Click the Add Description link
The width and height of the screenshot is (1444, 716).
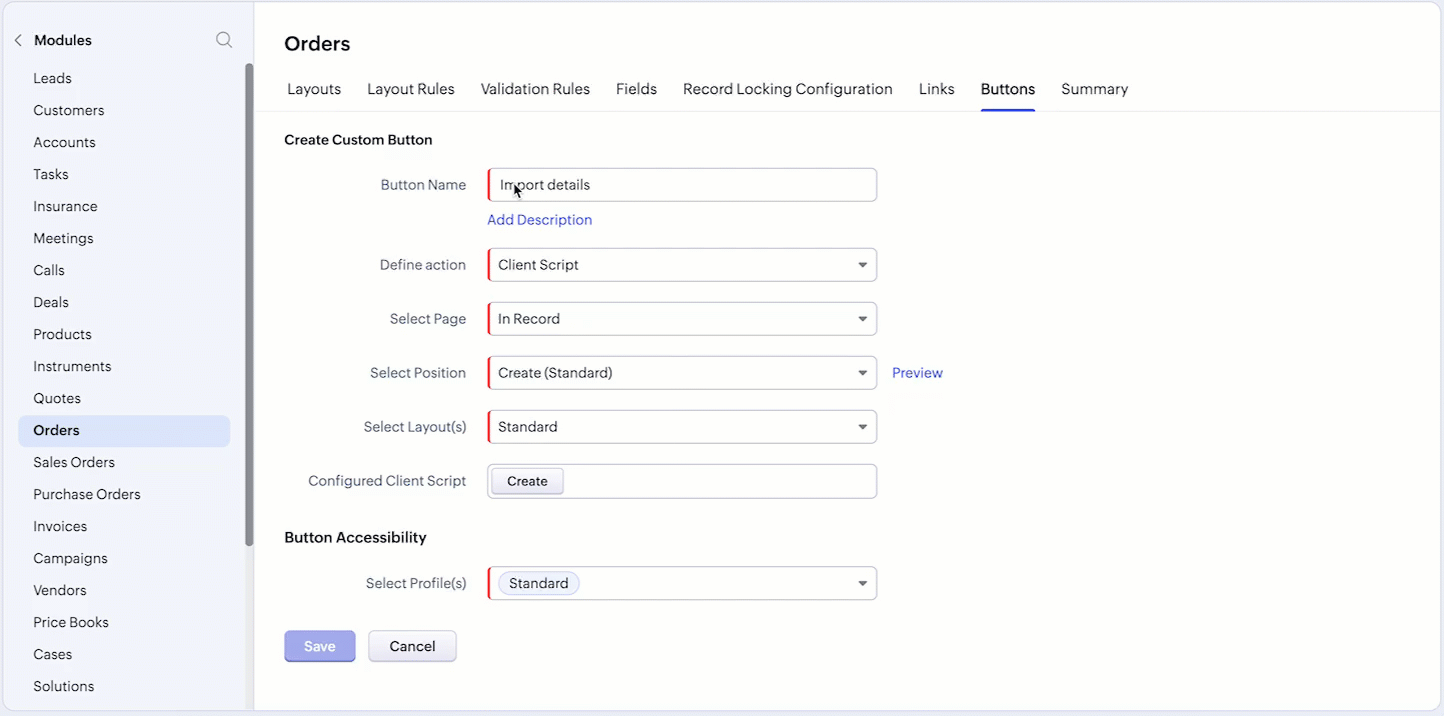pyautogui.click(x=540, y=220)
